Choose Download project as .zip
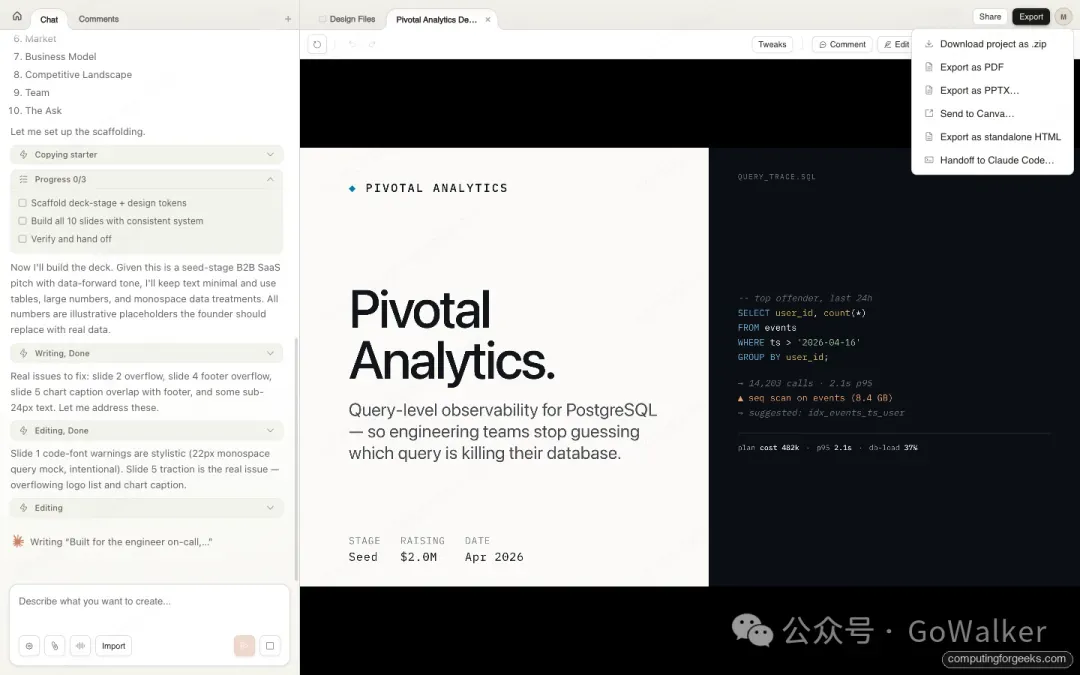 pos(992,44)
